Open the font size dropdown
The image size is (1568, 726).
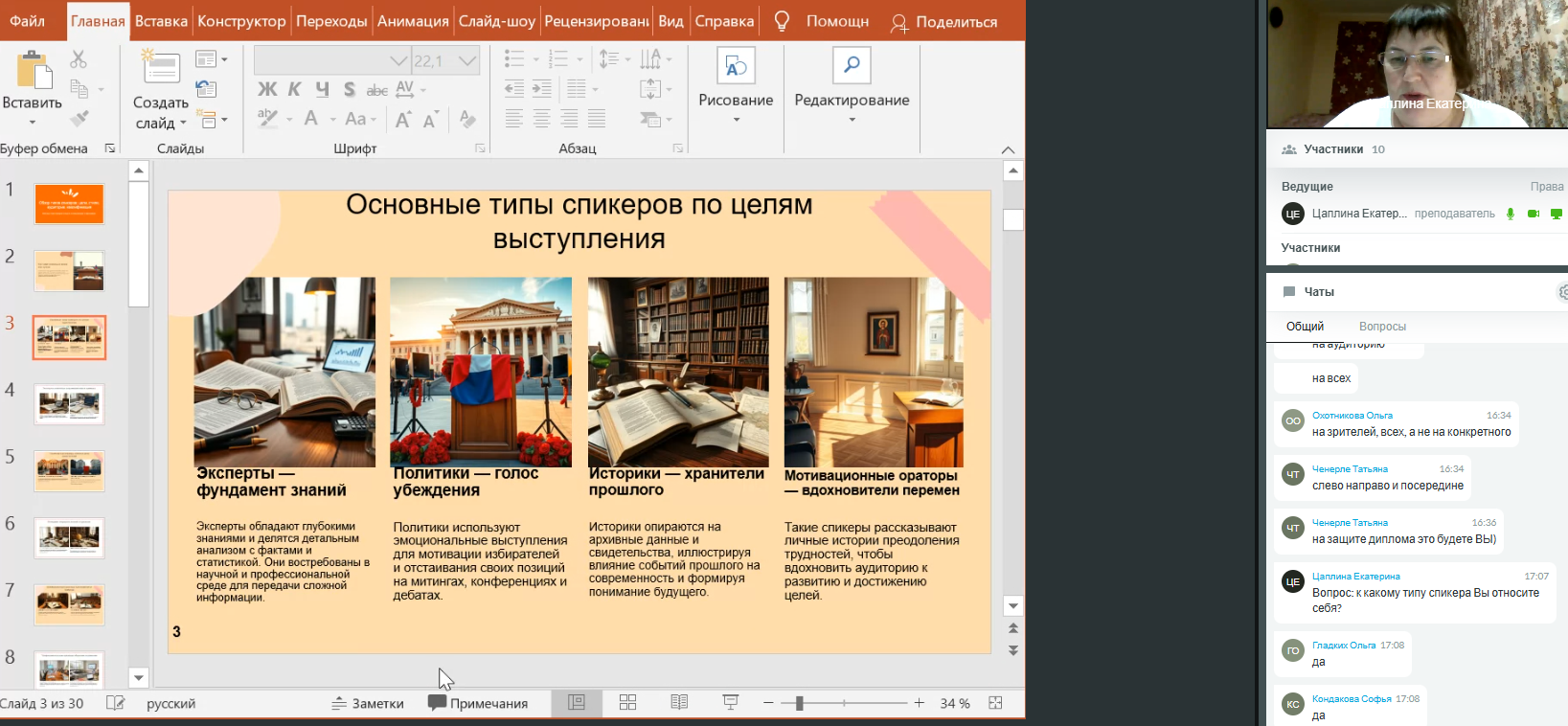[x=467, y=61]
